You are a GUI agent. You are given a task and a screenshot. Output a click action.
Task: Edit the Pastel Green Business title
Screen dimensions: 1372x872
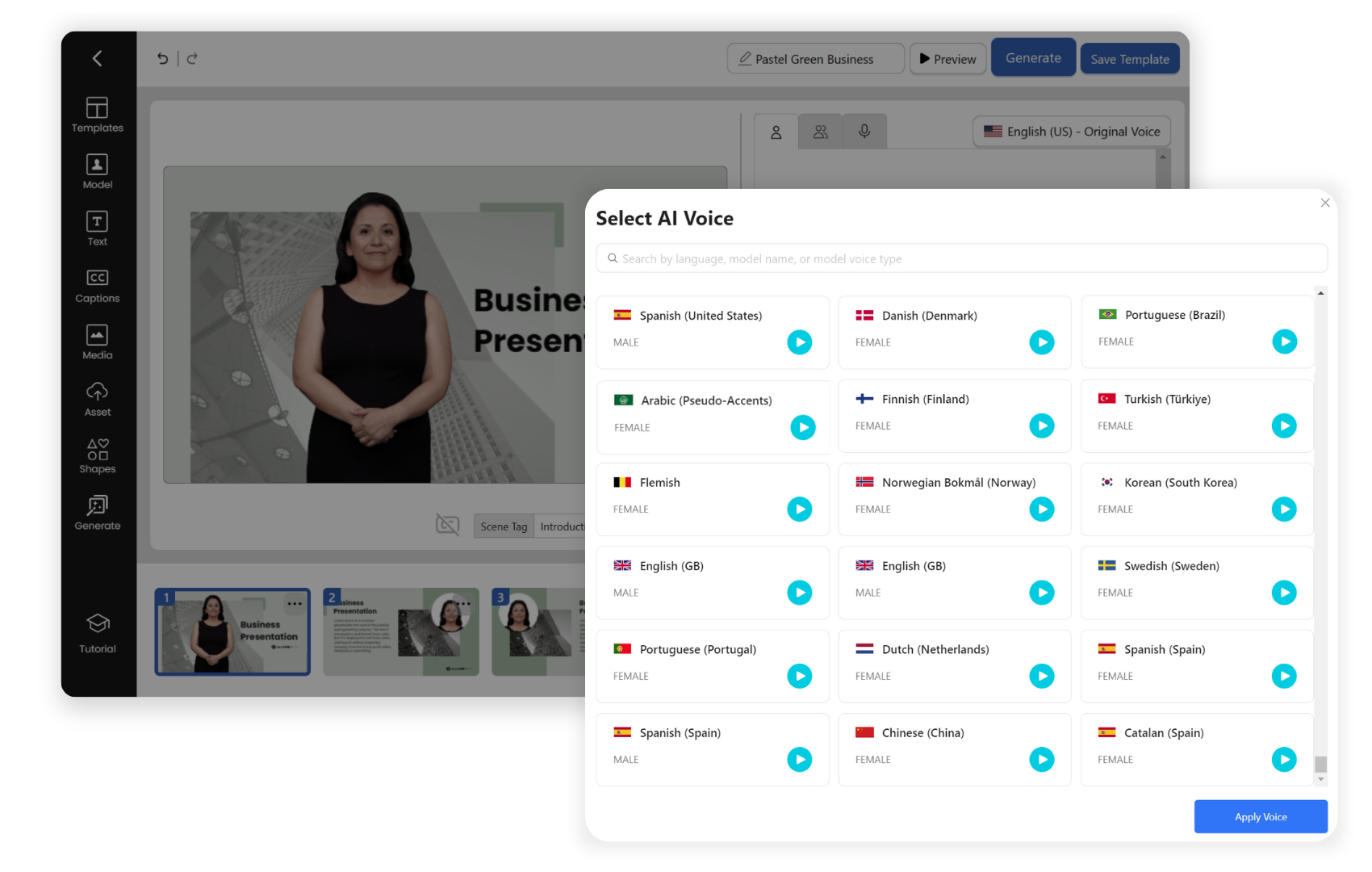coord(815,59)
